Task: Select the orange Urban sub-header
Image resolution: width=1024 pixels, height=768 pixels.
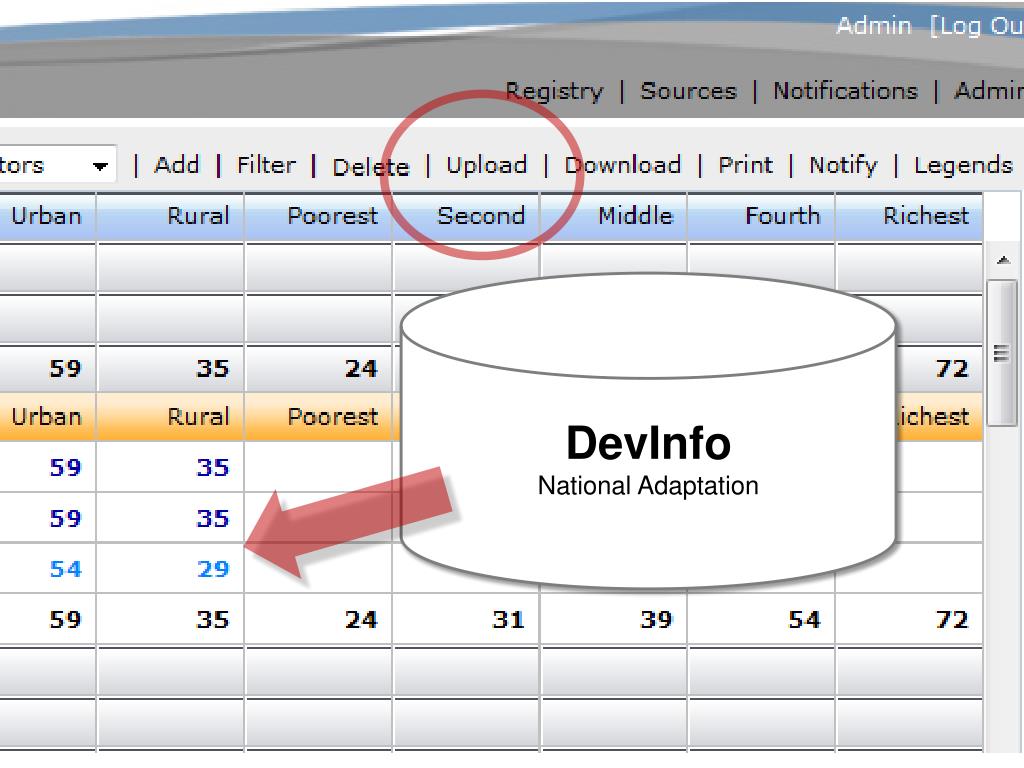Action: point(46,417)
